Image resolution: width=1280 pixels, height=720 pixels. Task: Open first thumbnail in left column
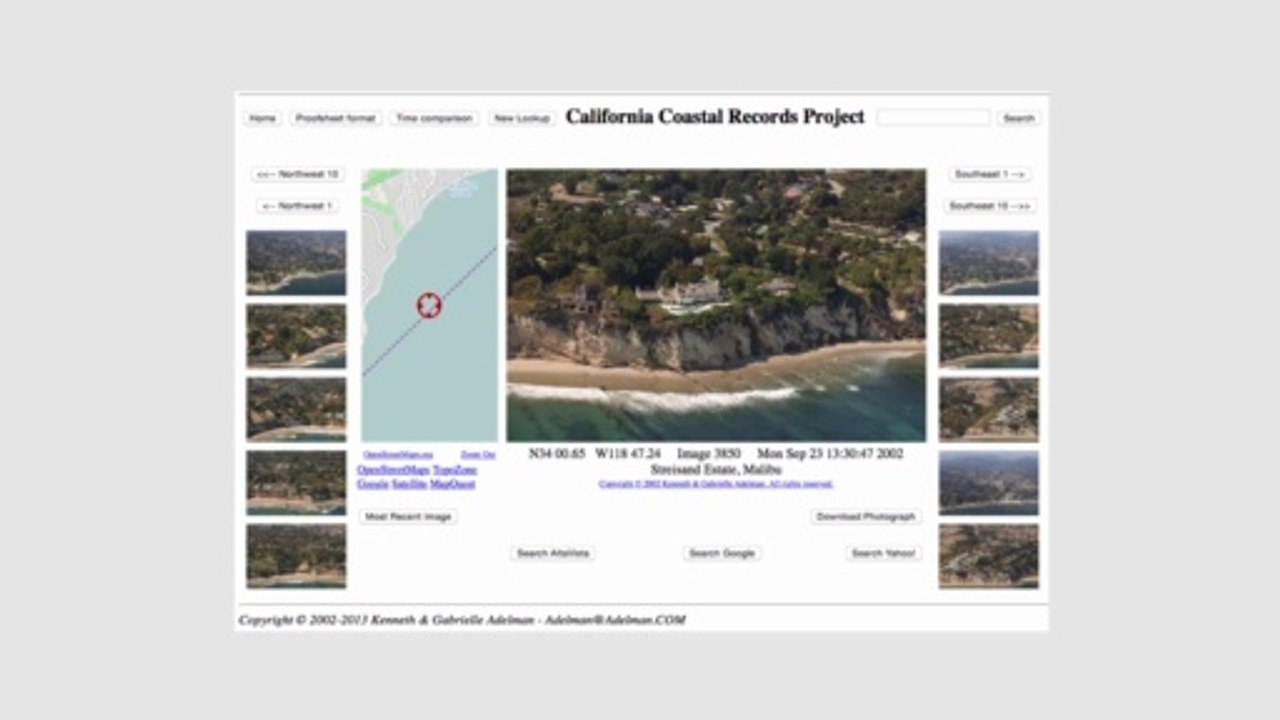coord(296,263)
